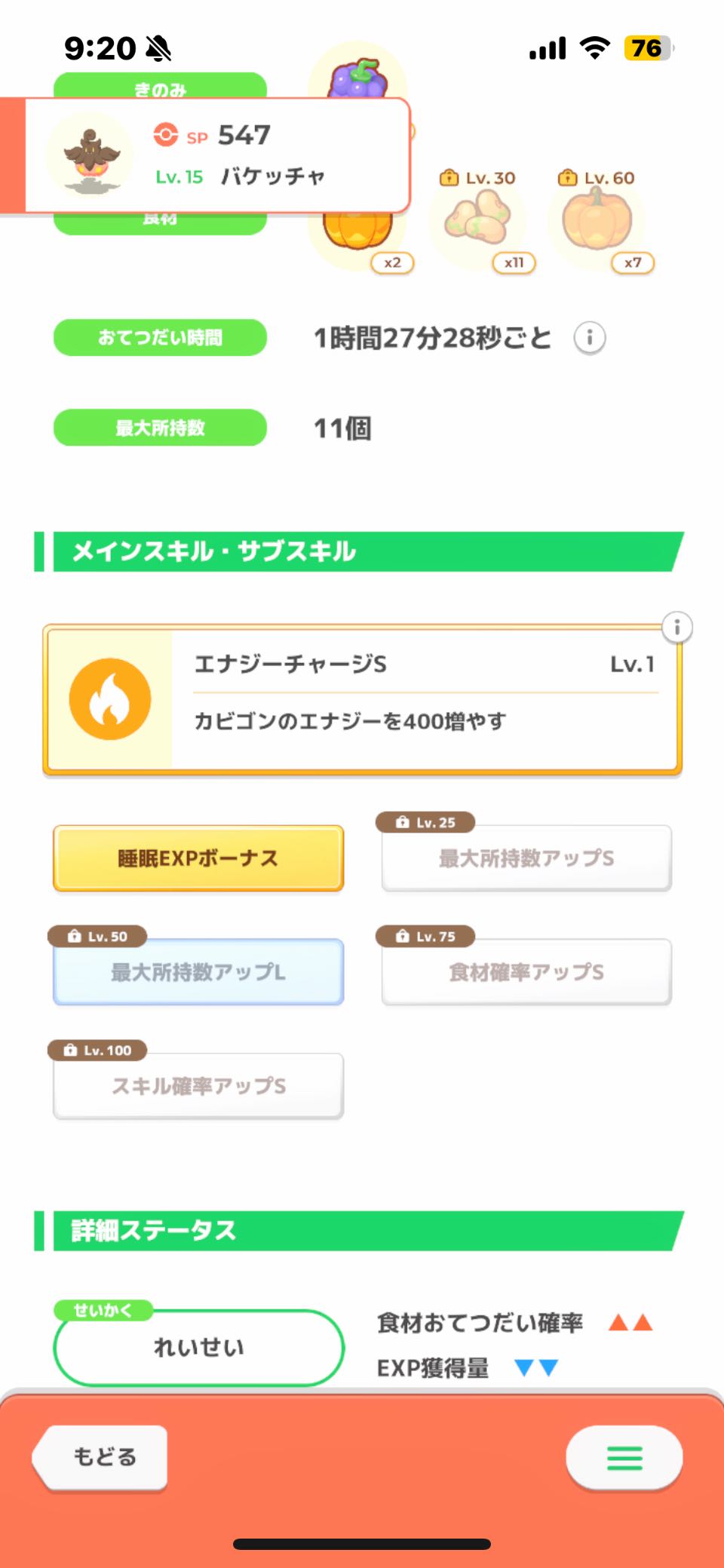Select the 睡眠EXPボーナス sub skill
Viewport: 724px width, 1568px height.
(198, 858)
